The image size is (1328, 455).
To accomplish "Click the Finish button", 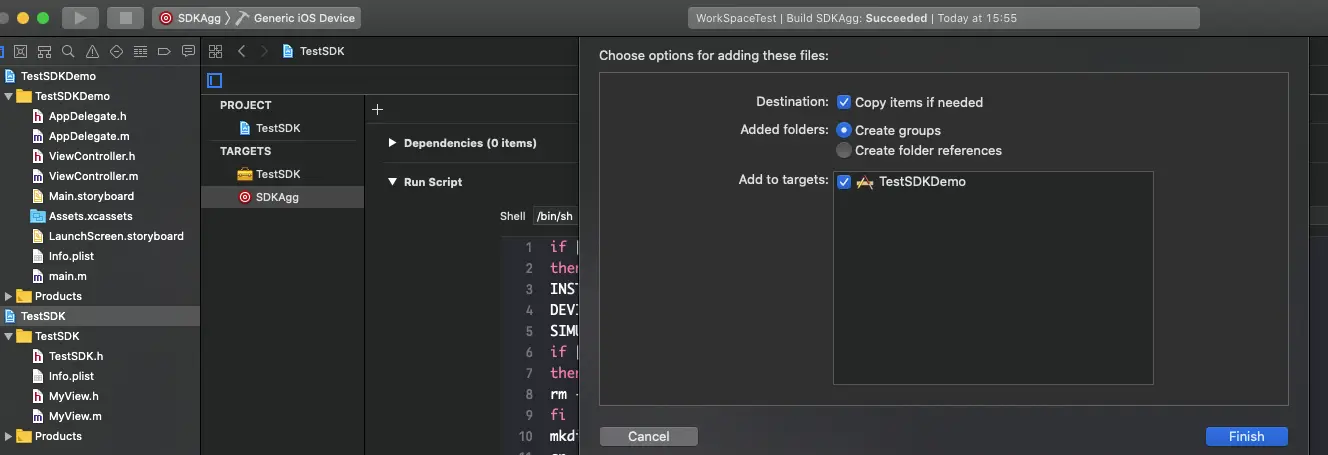I will pyautogui.click(x=1246, y=436).
